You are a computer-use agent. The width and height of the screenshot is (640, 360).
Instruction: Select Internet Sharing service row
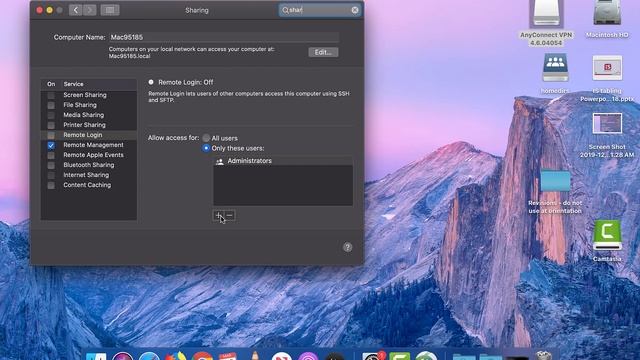(89, 175)
